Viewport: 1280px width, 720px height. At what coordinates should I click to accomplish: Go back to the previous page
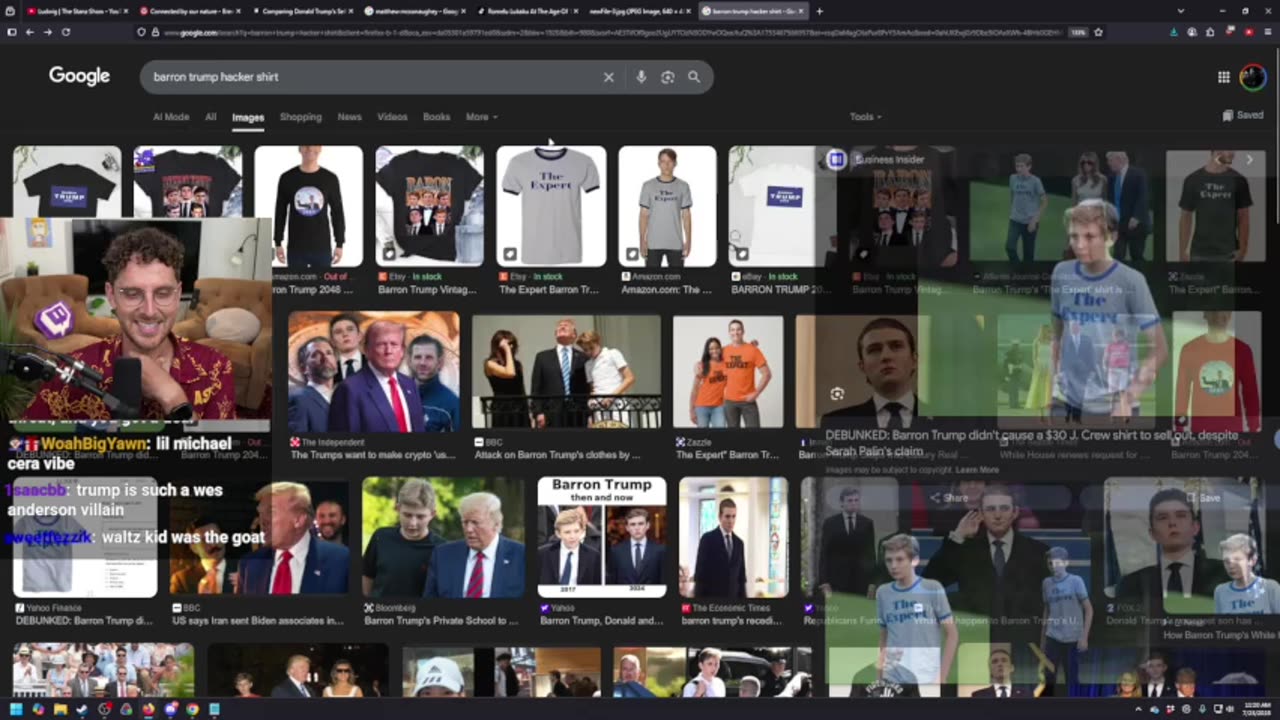coord(29,32)
